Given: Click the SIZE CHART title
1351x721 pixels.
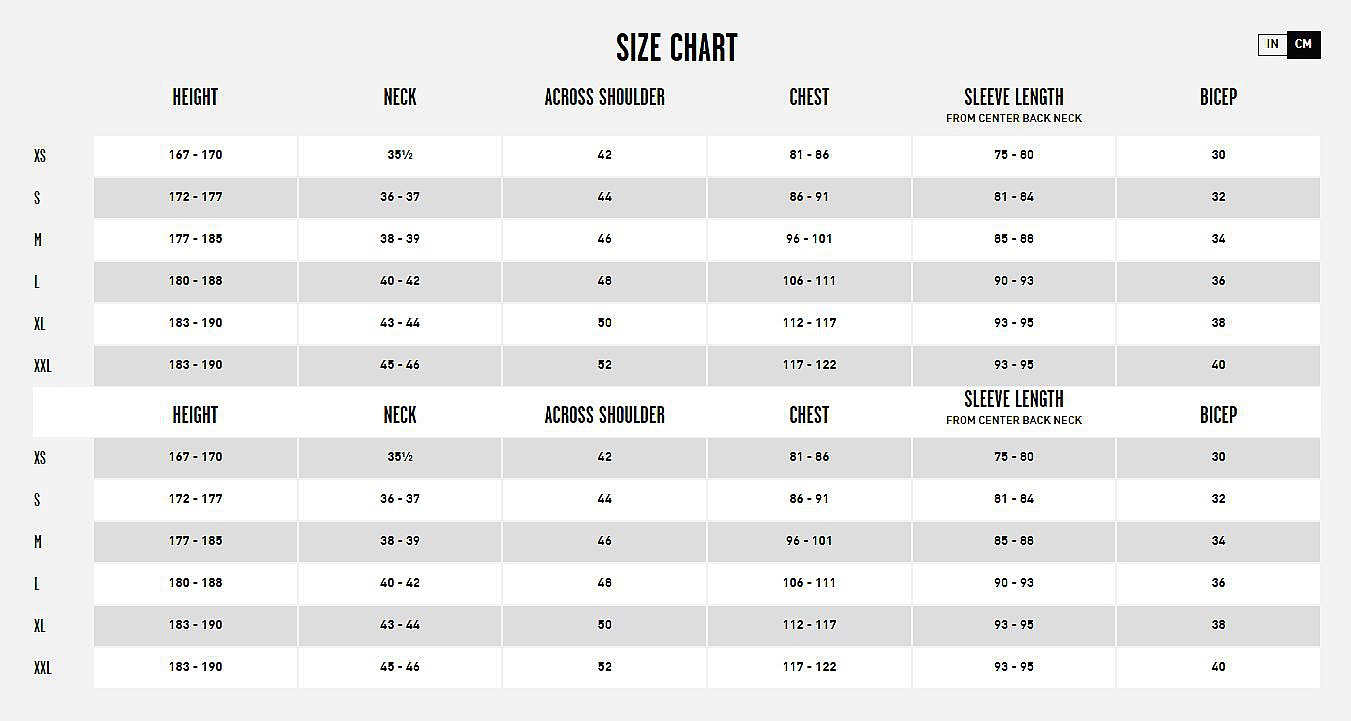Looking at the screenshot, I should [x=677, y=48].
